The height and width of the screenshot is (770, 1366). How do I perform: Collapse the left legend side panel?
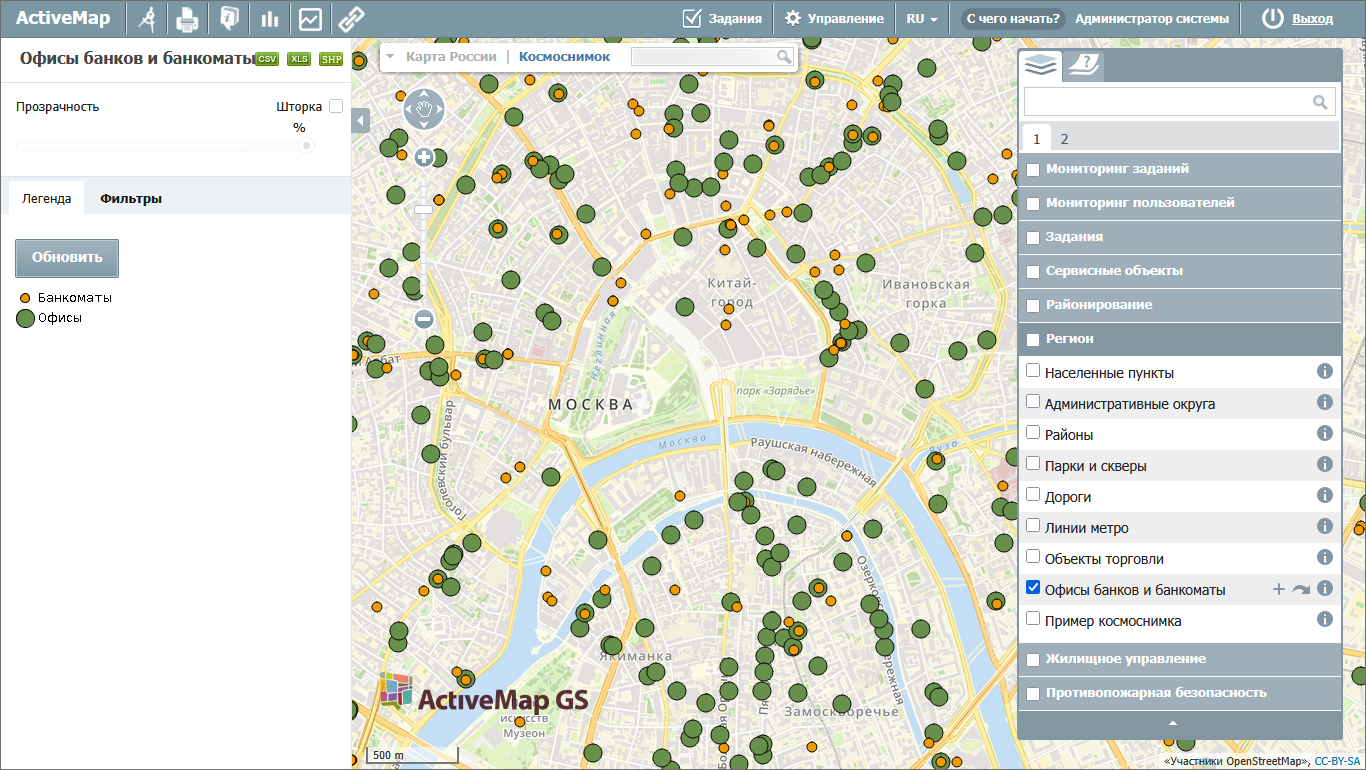pos(361,120)
